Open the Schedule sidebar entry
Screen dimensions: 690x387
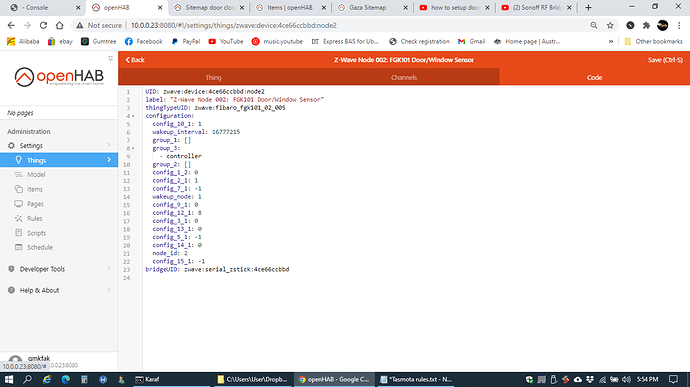40,247
